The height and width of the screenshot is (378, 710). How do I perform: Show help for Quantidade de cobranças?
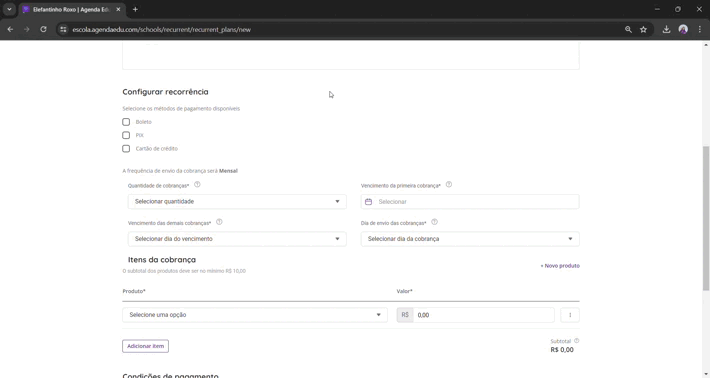click(x=197, y=185)
